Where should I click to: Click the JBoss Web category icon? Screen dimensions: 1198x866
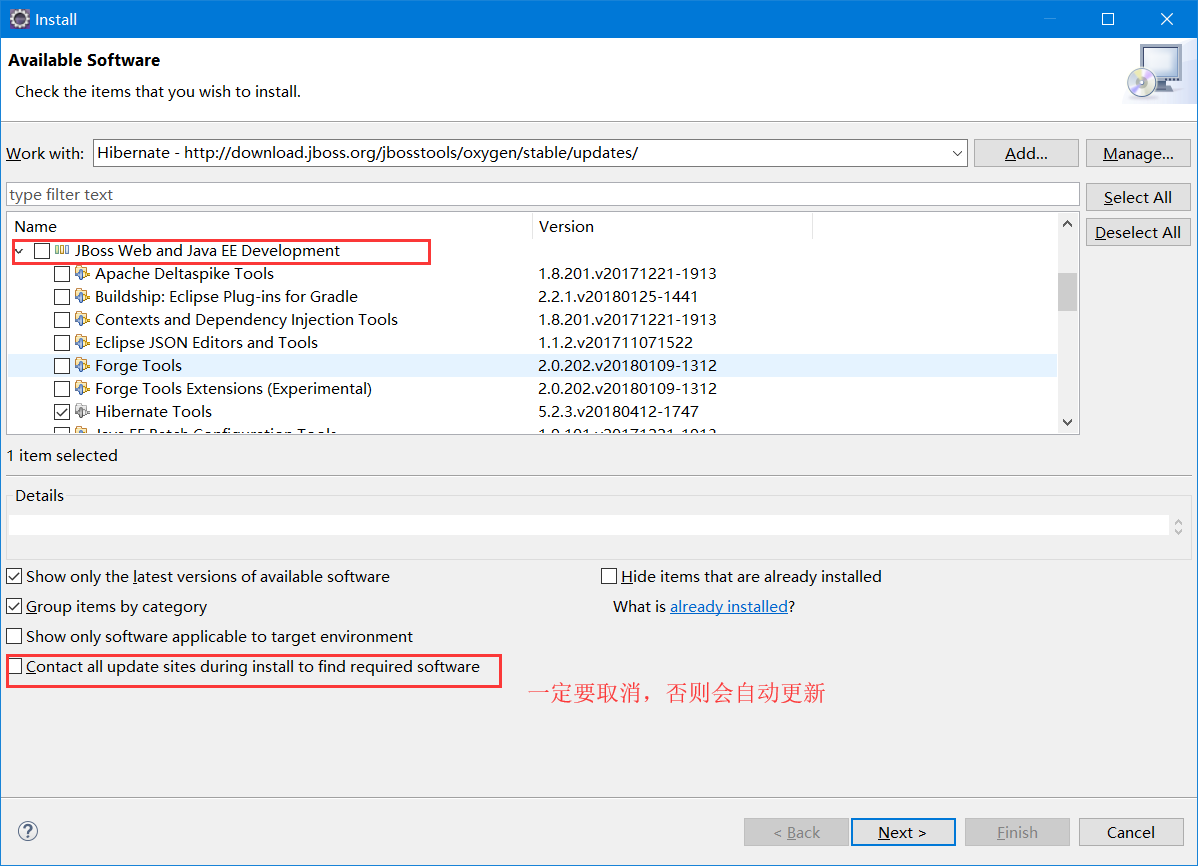[x=63, y=250]
